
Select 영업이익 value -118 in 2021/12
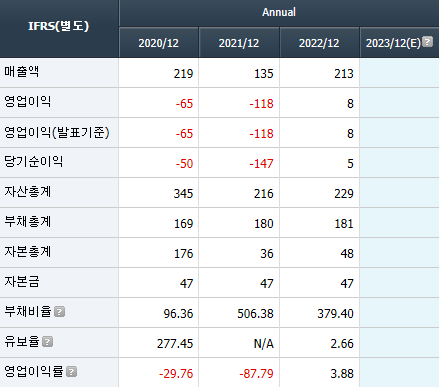coord(261,104)
